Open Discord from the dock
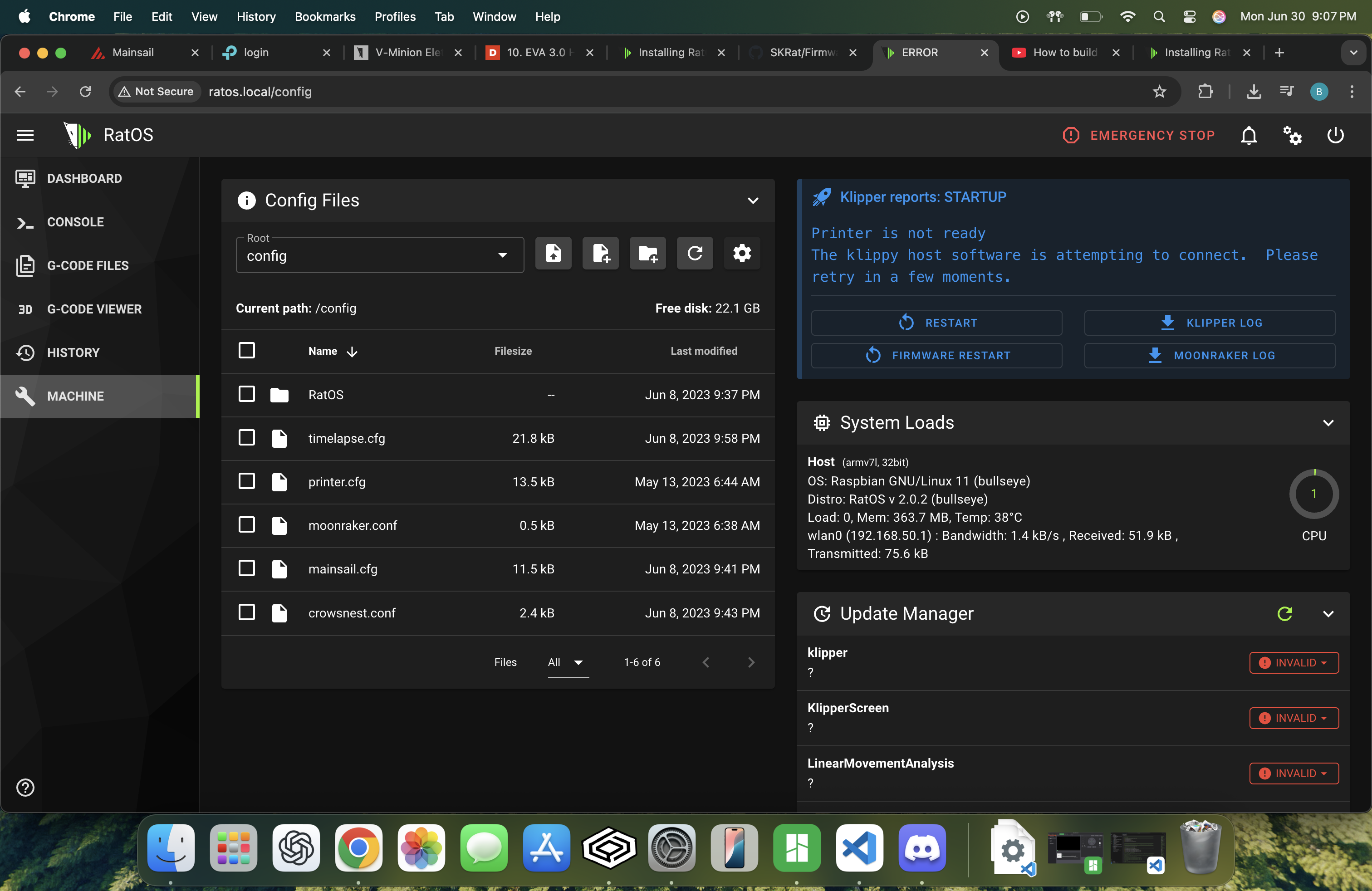This screenshot has height=891, width=1372. pos(922,848)
